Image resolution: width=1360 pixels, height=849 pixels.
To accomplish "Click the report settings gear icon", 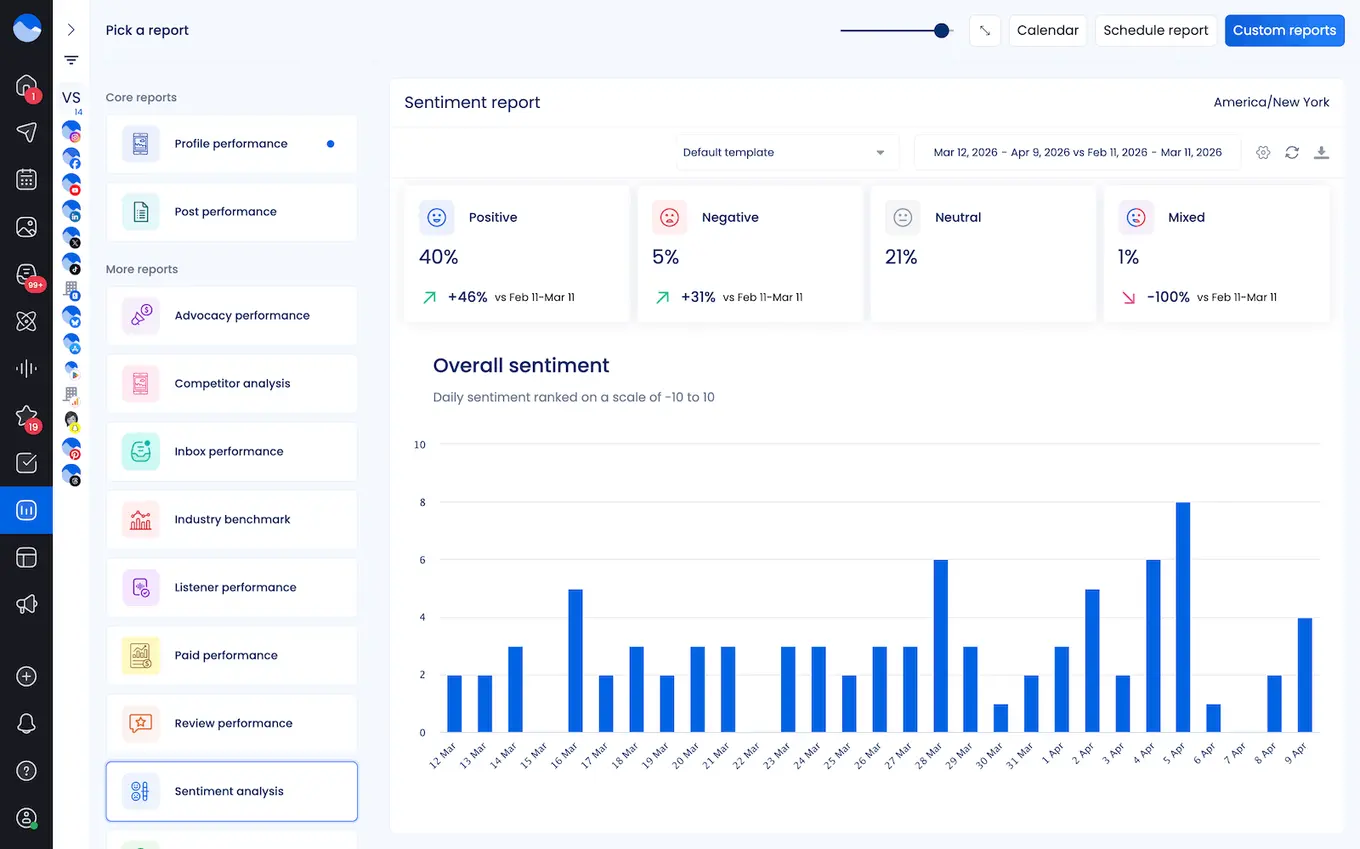I will 1263,152.
